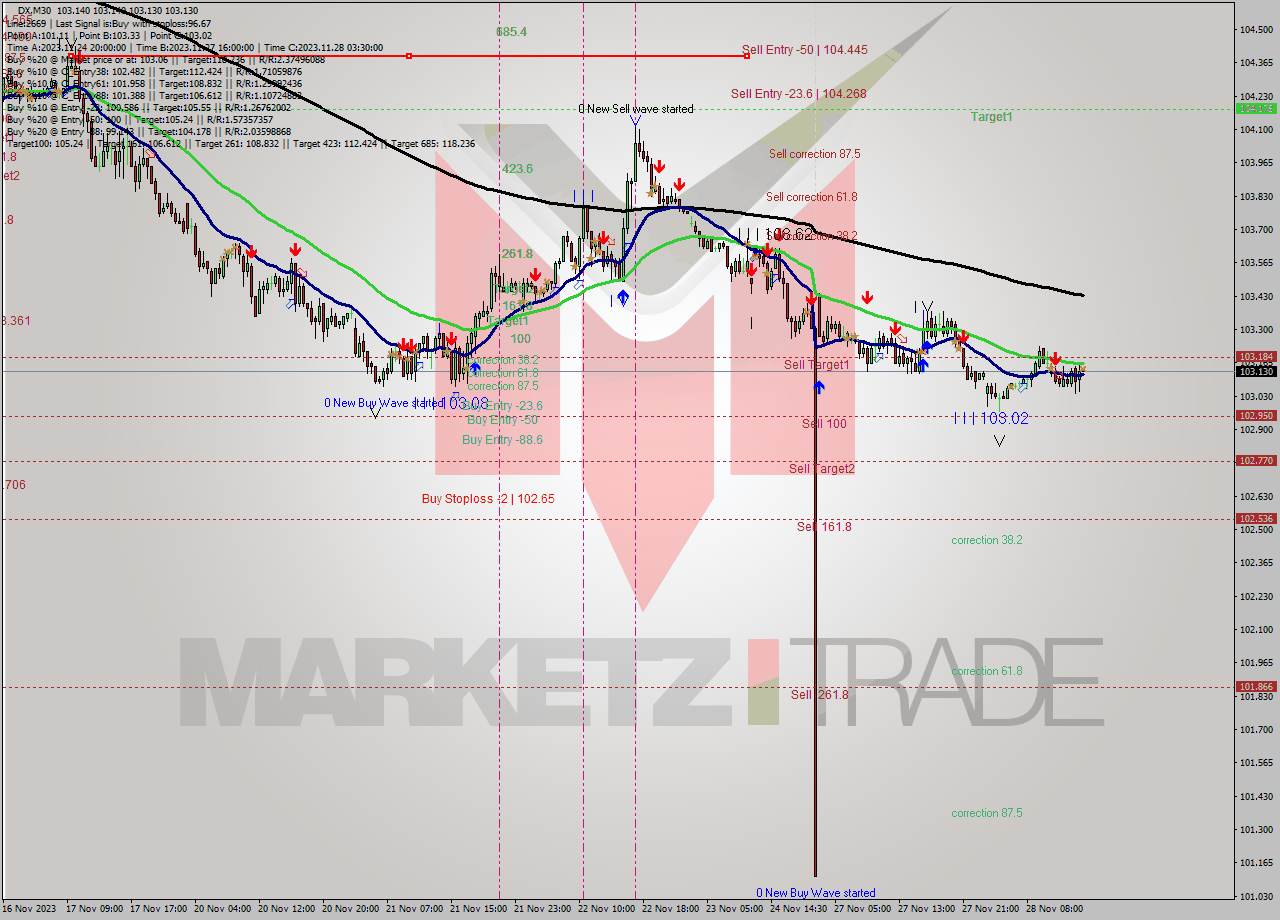Click the '20 Nov 12:00' time axis label

[x=287, y=909]
